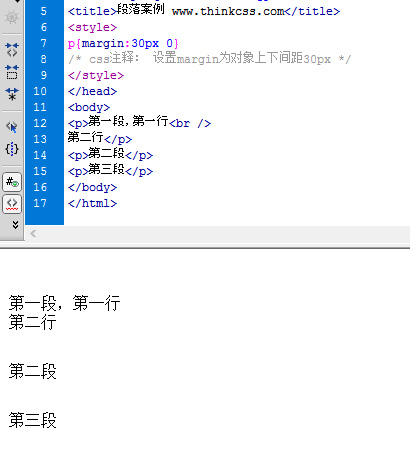The width and height of the screenshot is (410, 452).
Task: Click code line '<p>第二段</p>'
Action: 110,154
